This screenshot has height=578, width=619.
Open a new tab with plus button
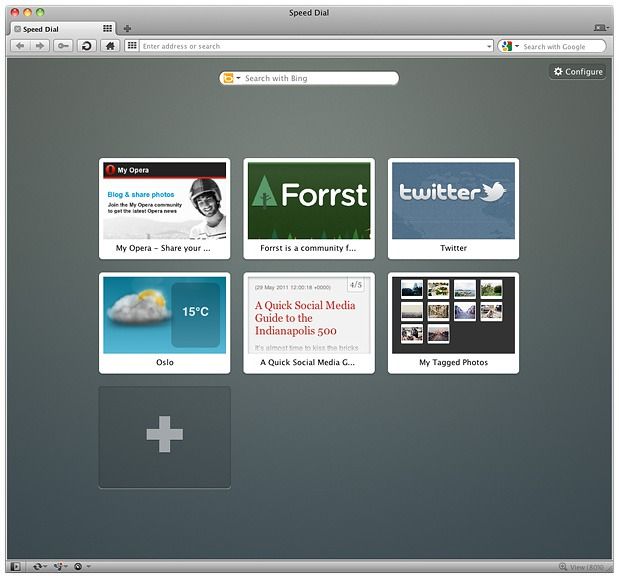(x=127, y=29)
